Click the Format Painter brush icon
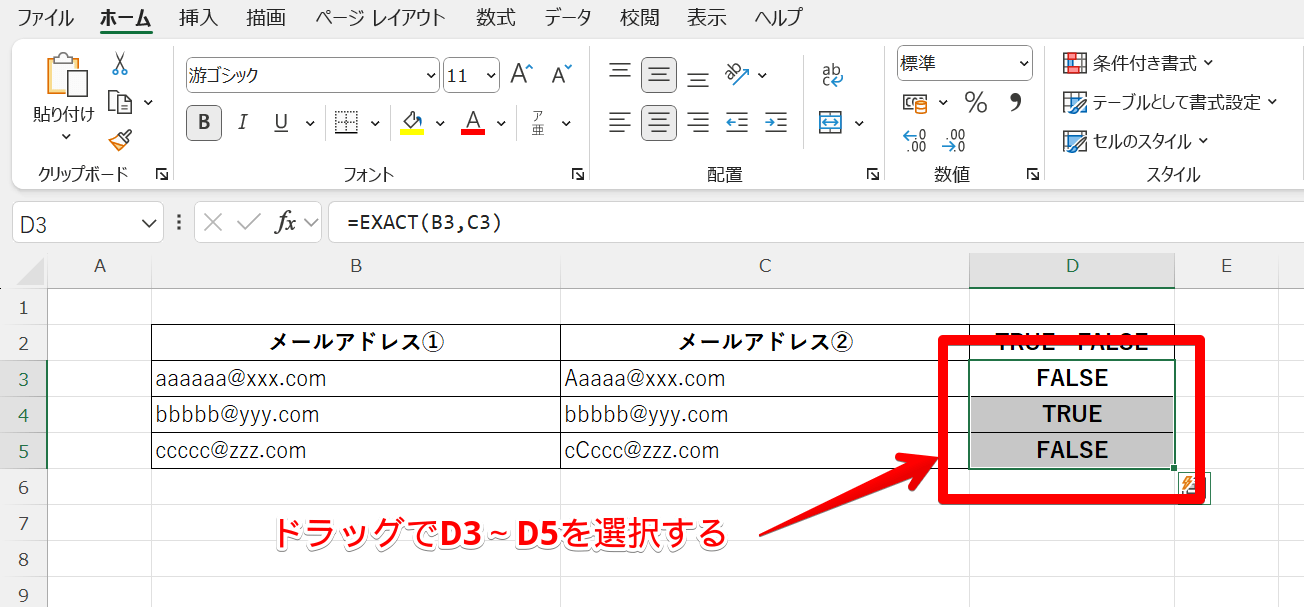The image size is (1304, 607). (x=120, y=140)
